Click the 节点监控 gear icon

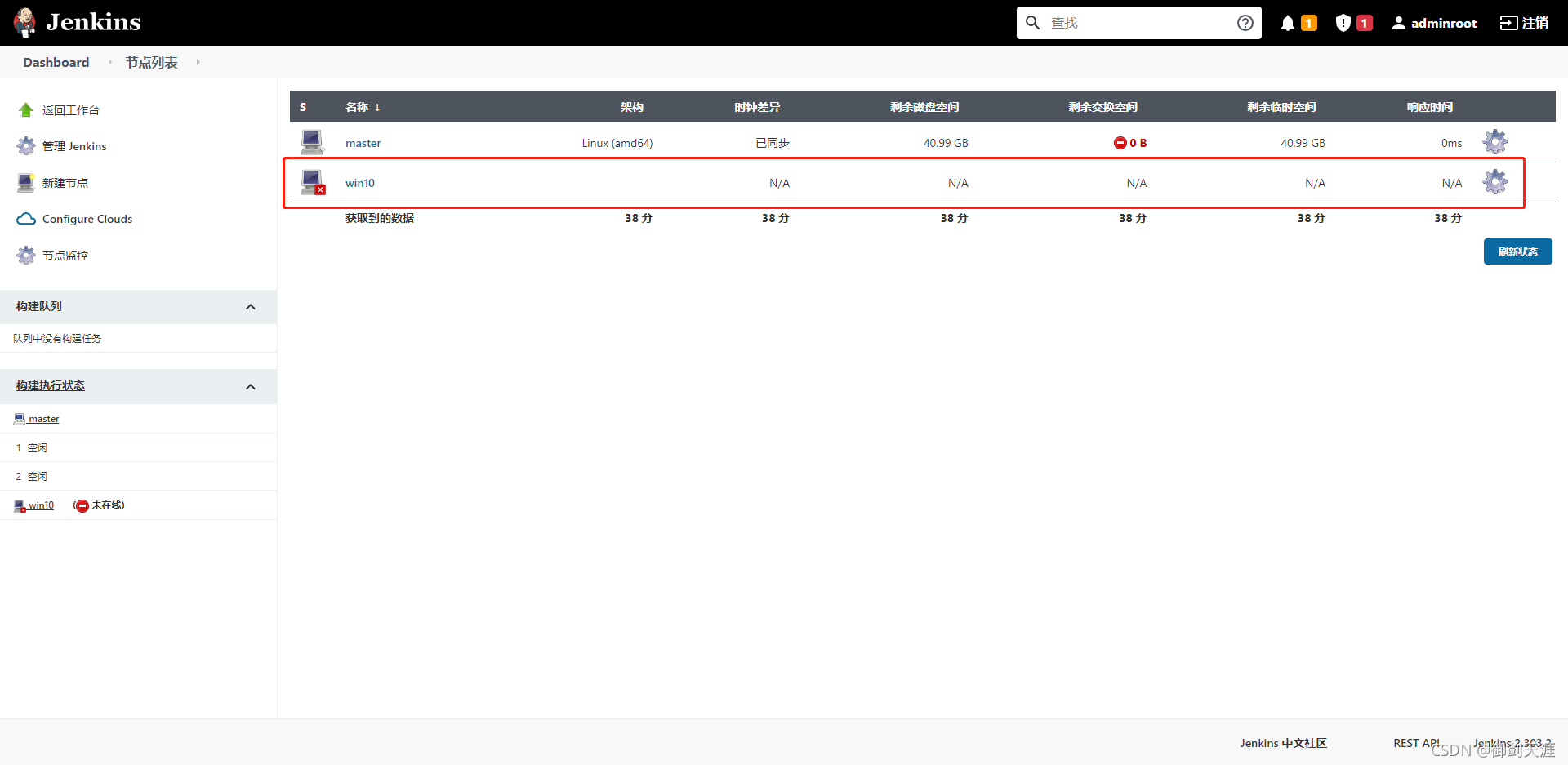coord(26,256)
